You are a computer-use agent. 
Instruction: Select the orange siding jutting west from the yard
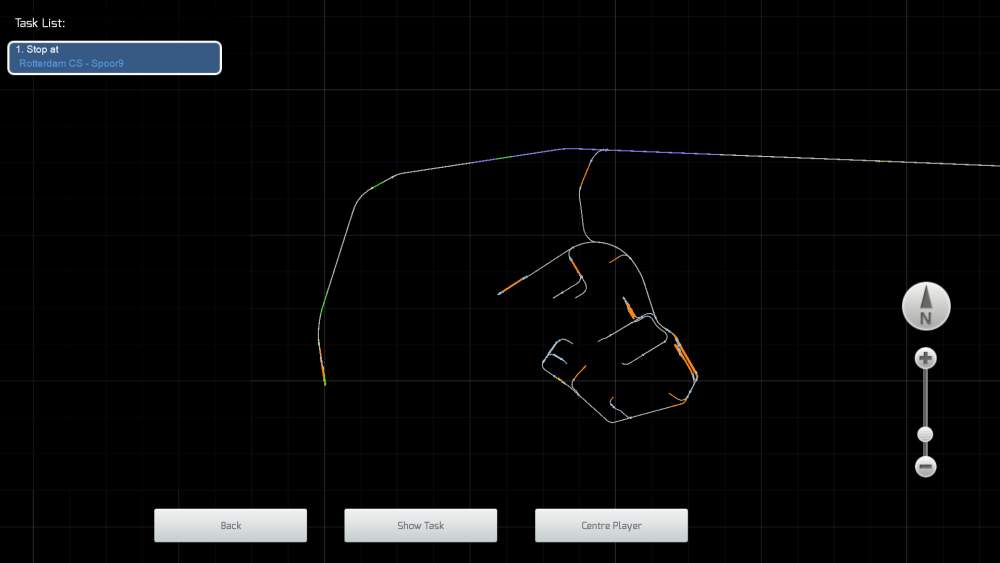[514, 285]
